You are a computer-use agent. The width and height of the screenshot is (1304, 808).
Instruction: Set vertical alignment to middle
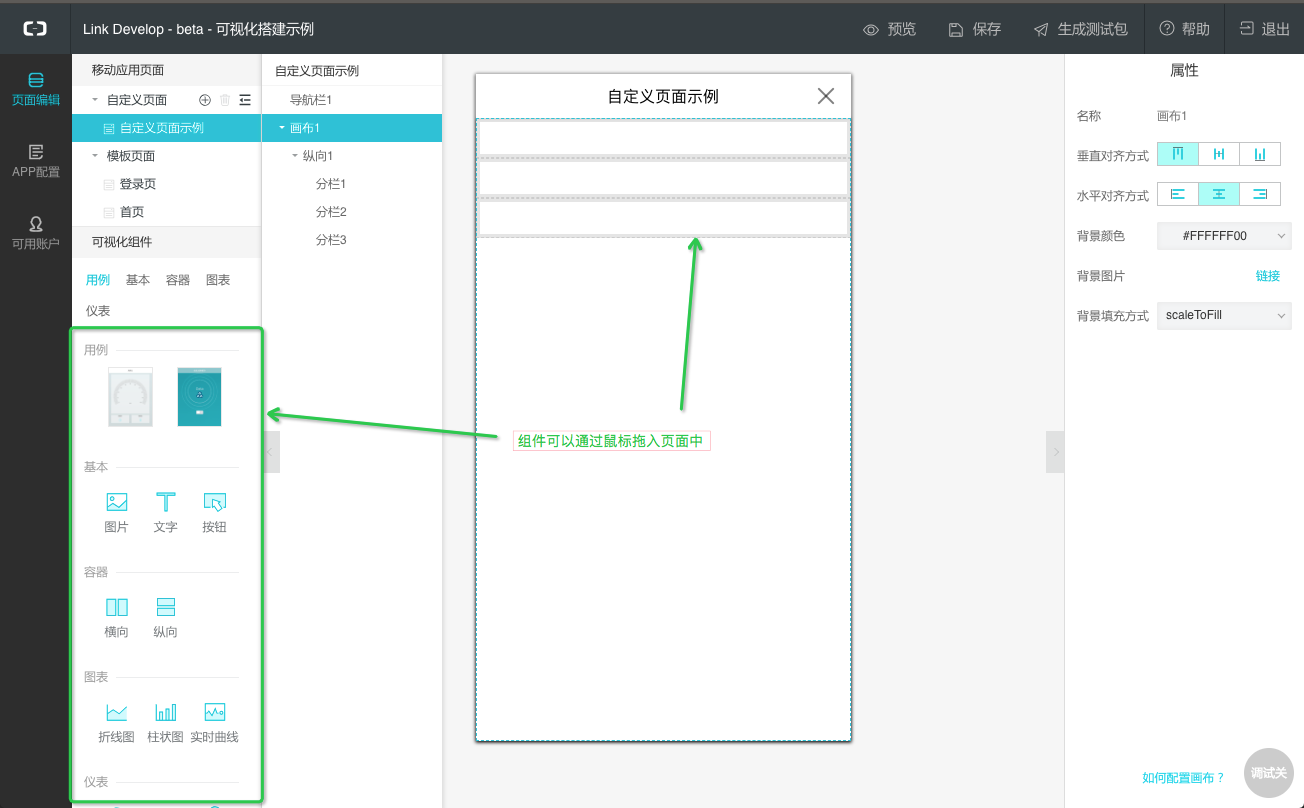pyautogui.click(x=1219, y=154)
